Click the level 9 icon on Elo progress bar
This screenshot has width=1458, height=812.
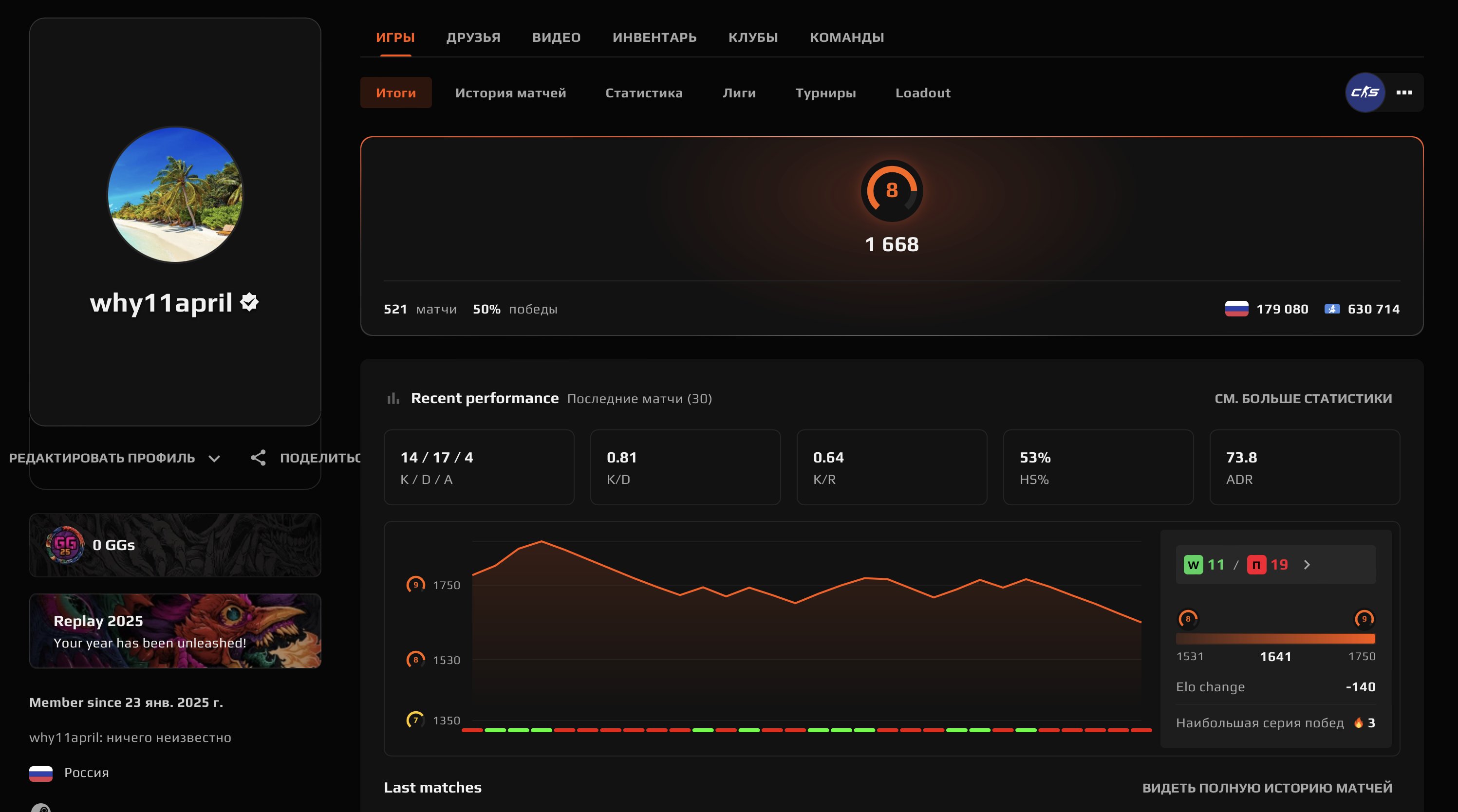(1364, 618)
